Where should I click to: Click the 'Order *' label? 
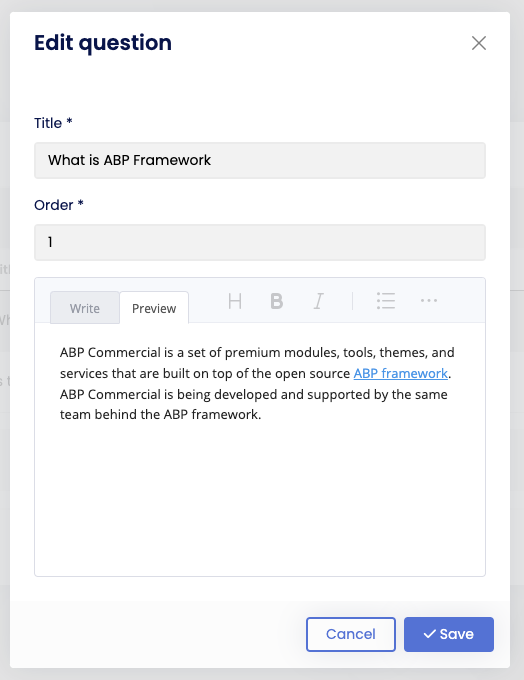(59, 205)
